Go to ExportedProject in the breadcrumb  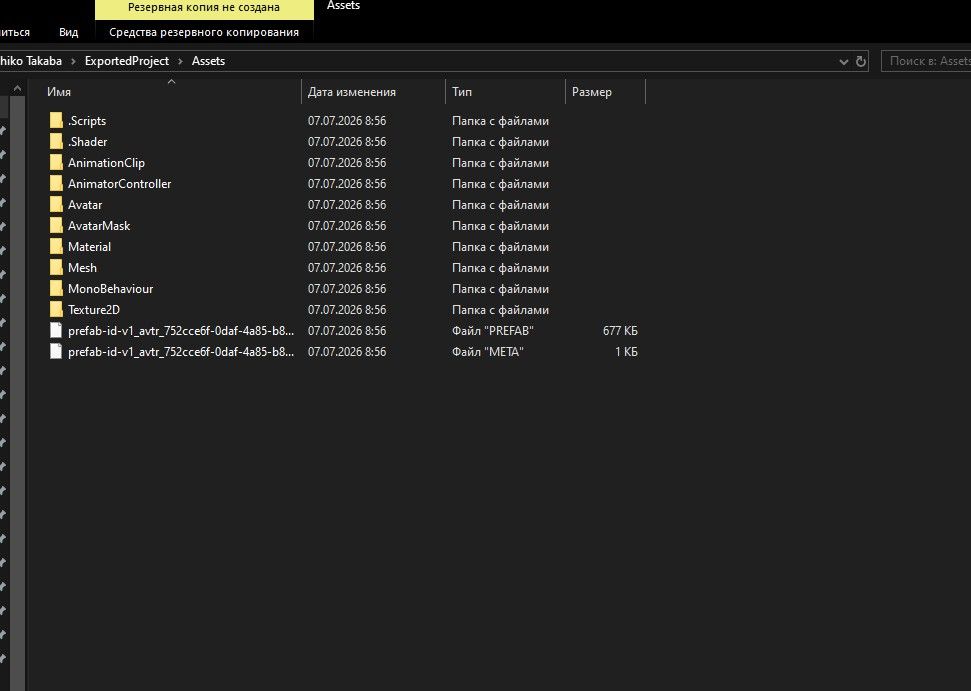coord(127,61)
